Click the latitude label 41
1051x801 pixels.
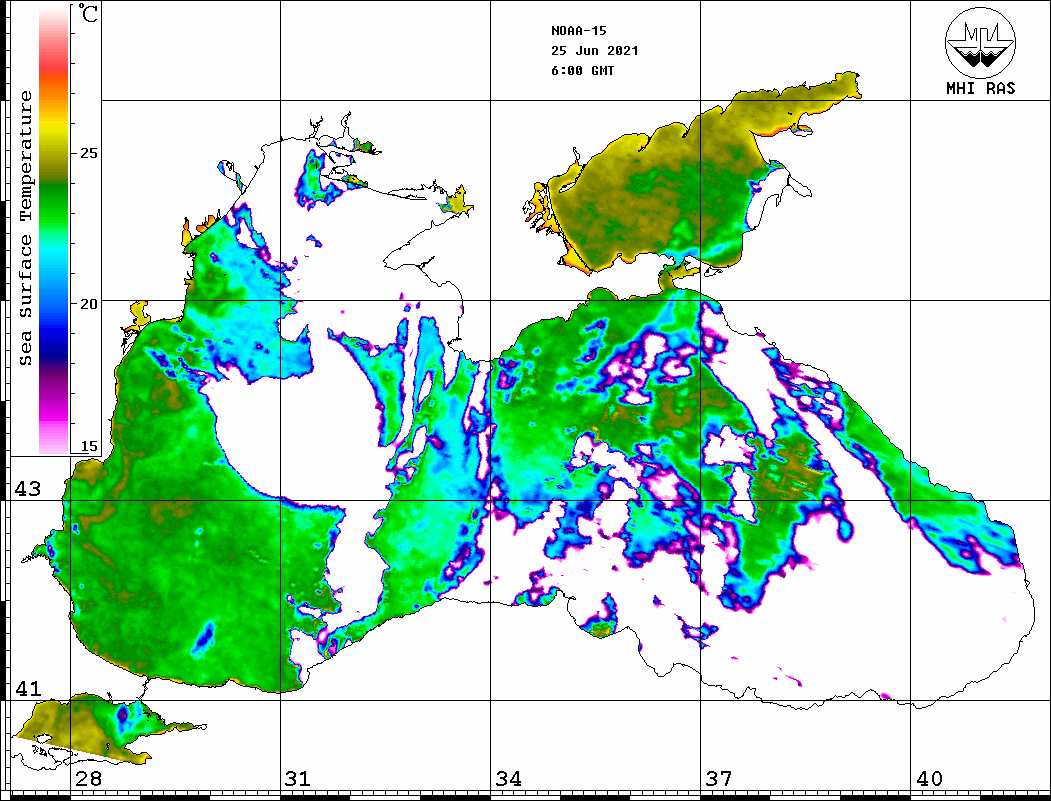coord(28,689)
